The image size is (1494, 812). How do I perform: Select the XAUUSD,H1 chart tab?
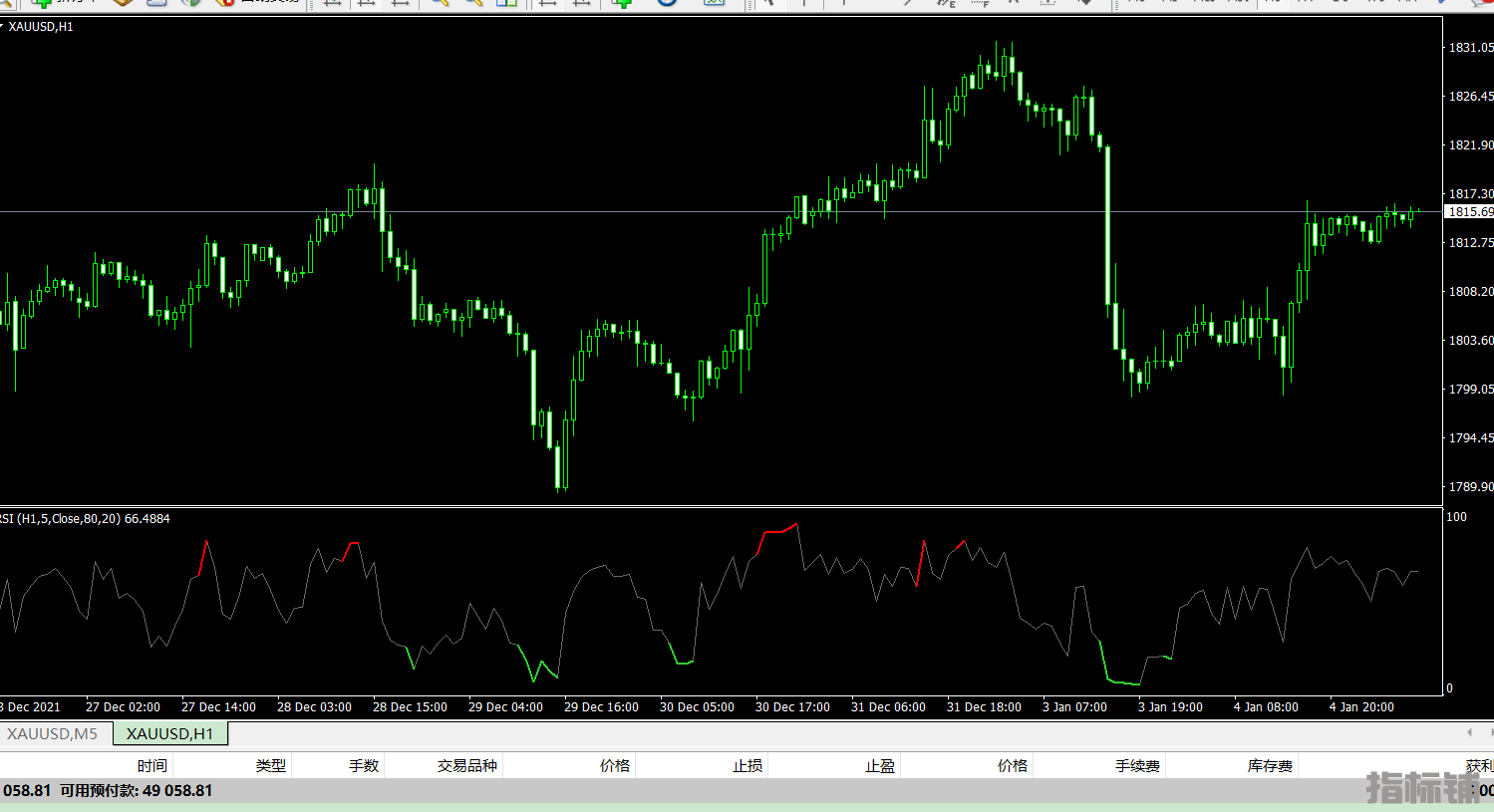point(169,734)
